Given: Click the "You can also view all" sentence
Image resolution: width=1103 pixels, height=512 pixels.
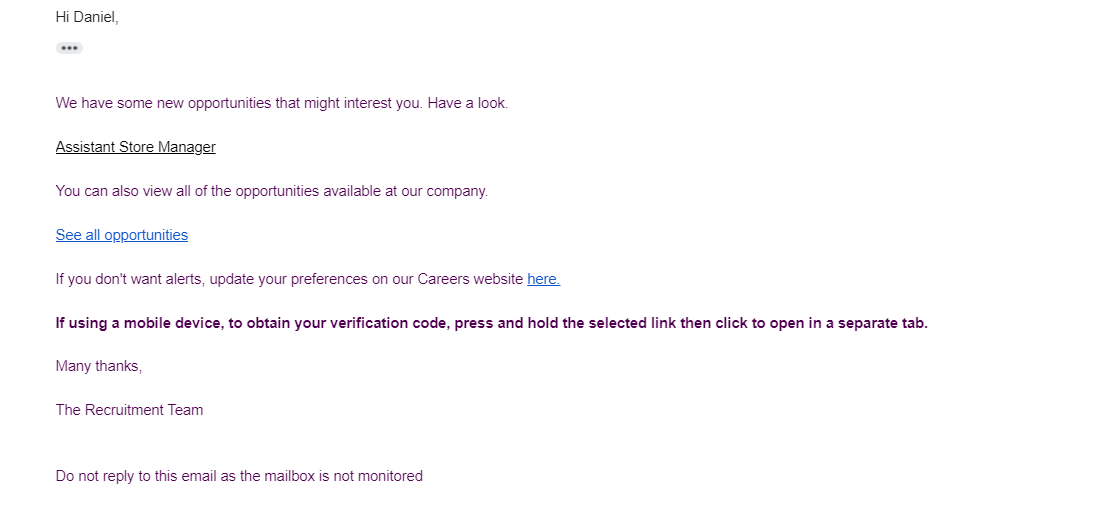Looking at the screenshot, I should click(272, 191).
